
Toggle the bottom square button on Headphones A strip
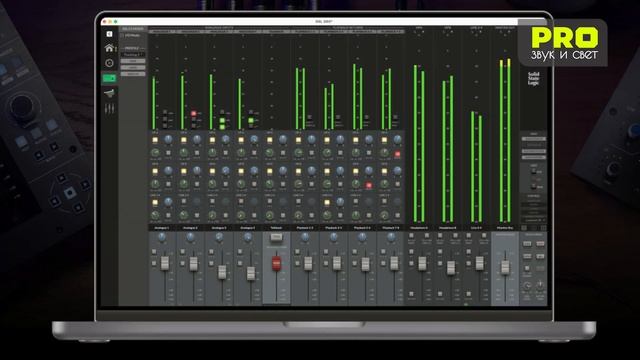pyautogui.click(x=411, y=294)
